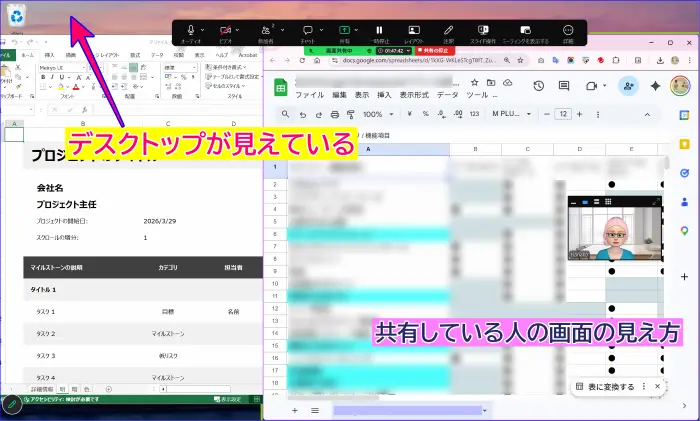Open the 100% zoom dropdown in Sheets

[378, 114]
